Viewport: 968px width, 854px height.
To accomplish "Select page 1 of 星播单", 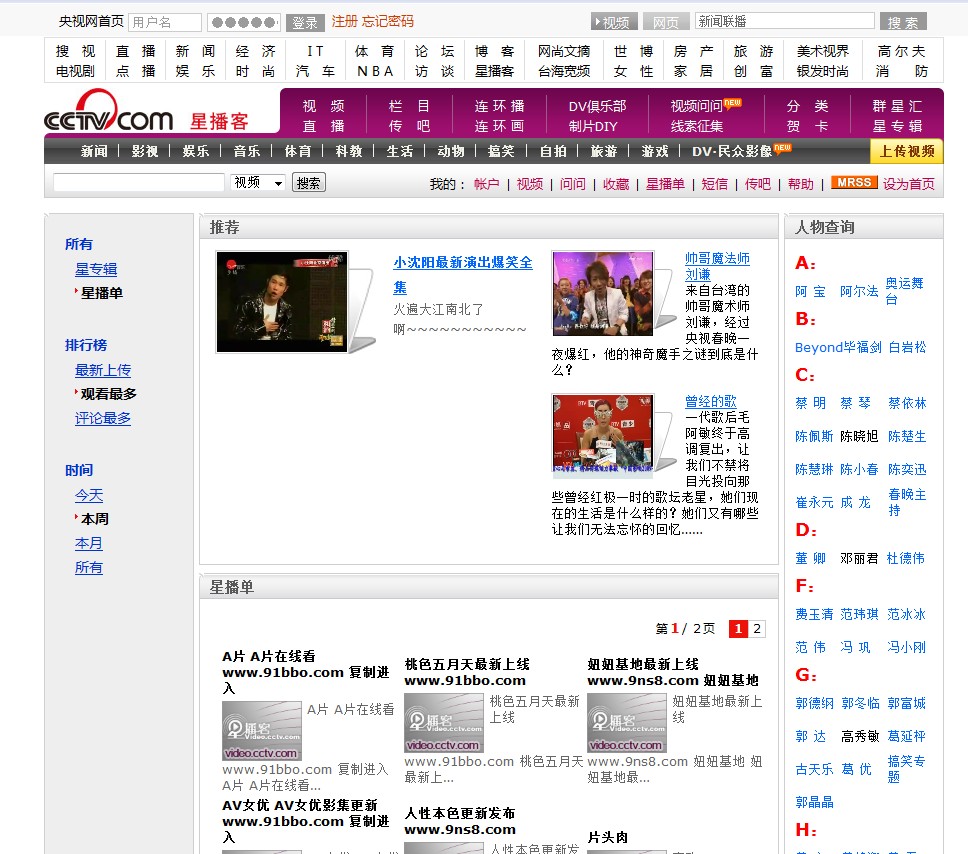I will pos(738,629).
